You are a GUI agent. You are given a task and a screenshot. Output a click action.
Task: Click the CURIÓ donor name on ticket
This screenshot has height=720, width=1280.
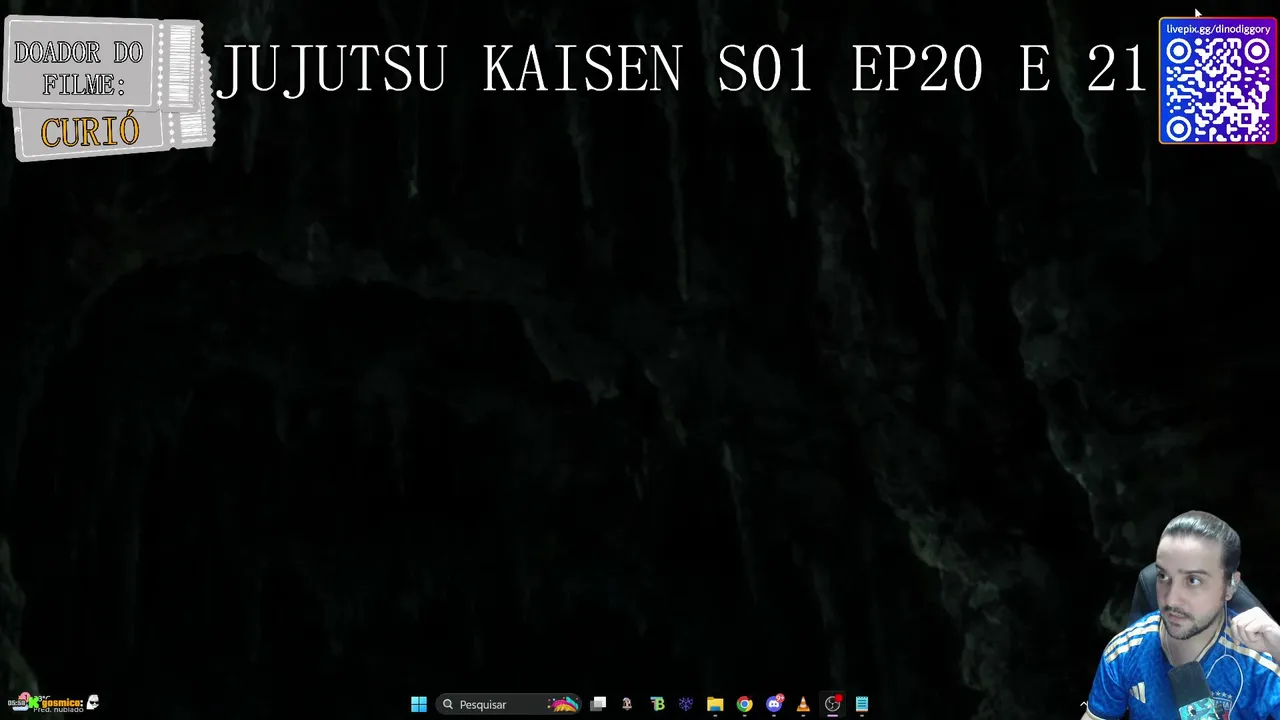[90, 131]
